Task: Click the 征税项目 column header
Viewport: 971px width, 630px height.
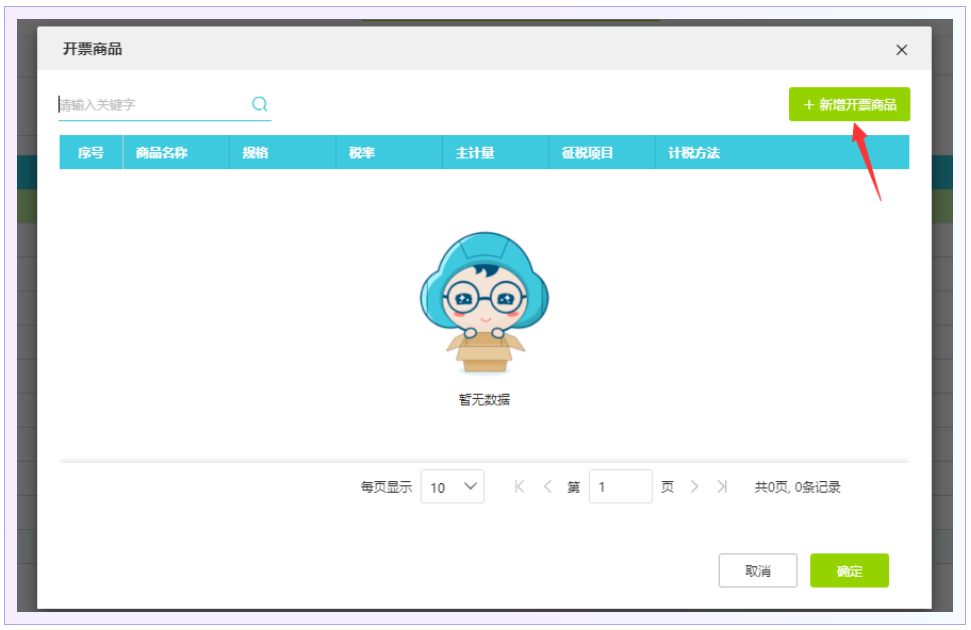Action: [x=588, y=153]
